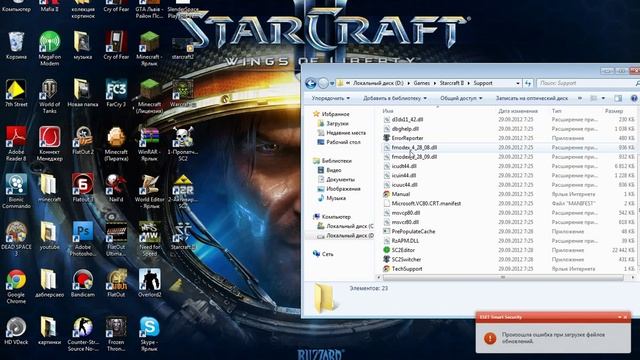The height and width of the screenshot is (360, 640).
Task: Open the minecraft folder icon
Action: point(49,188)
